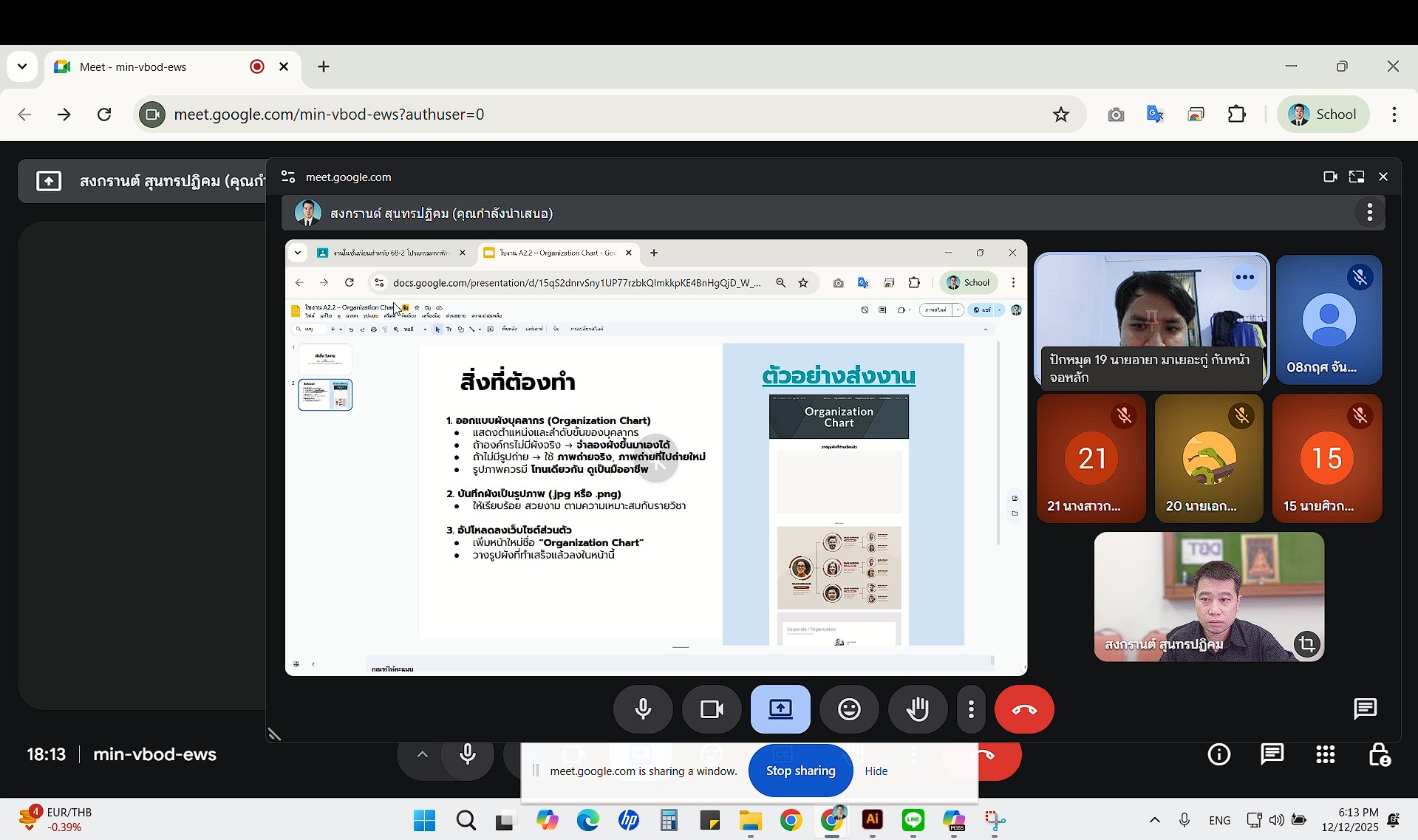Viewport: 1418px width, 840px height.
Task: Open chat from picture-in-picture window
Action: (x=1365, y=709)
